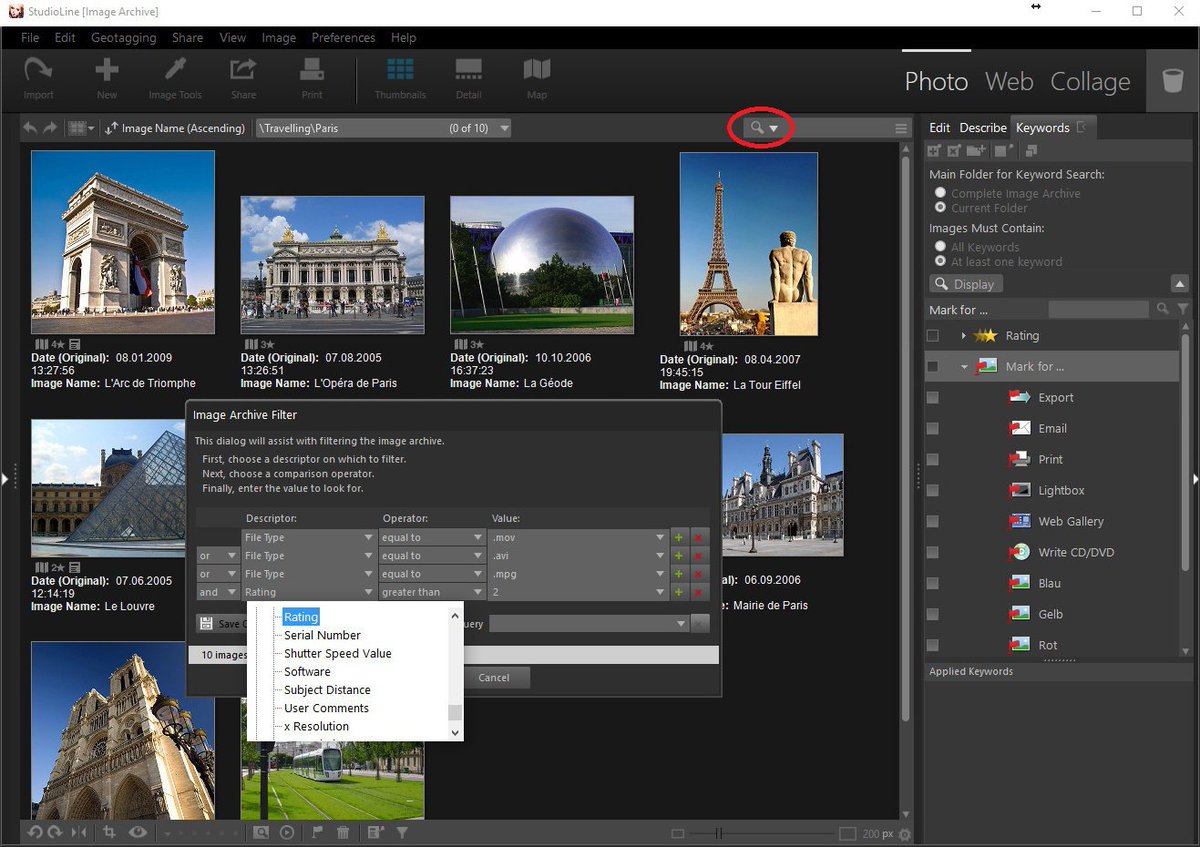
Task: Select the L'Arc de Triomphe thumbnail
Action: point(123,242)
